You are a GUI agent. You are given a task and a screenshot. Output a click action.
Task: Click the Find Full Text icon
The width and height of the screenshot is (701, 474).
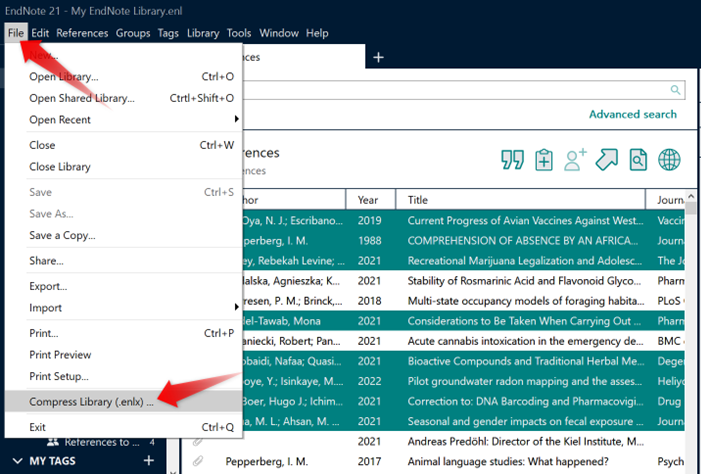(638, 160)
